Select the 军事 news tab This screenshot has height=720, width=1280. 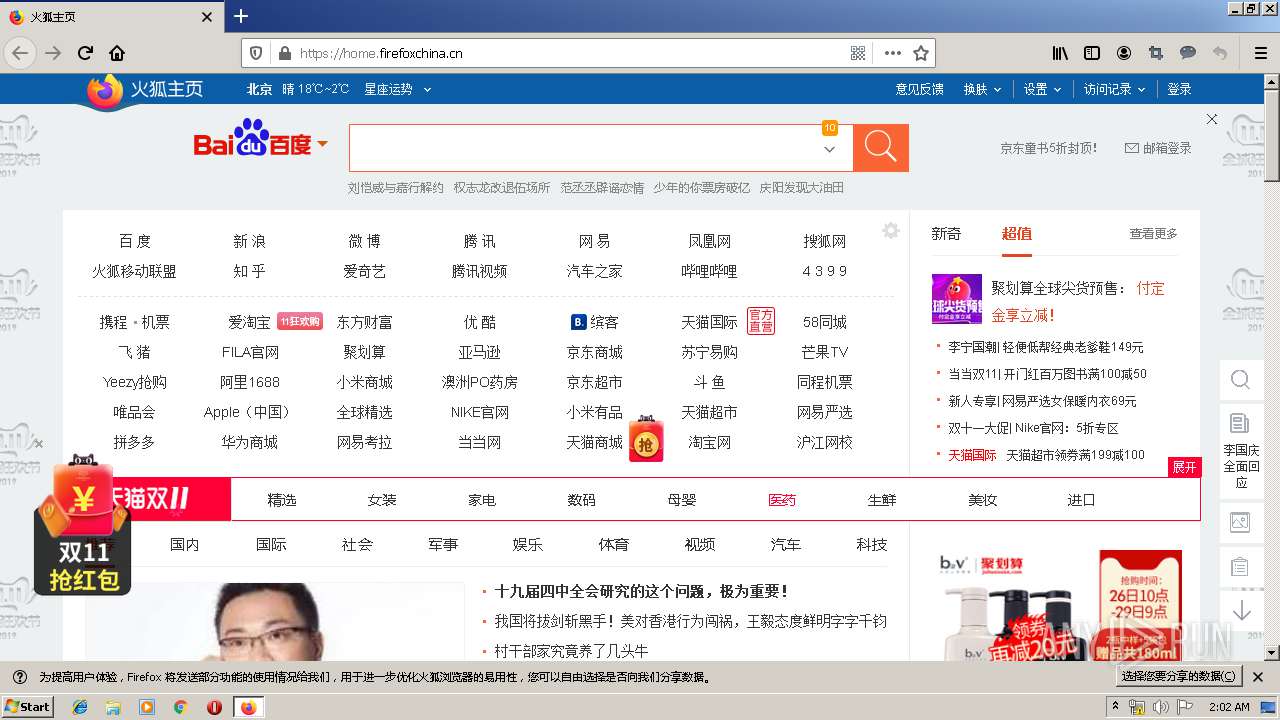click(443, 544)
